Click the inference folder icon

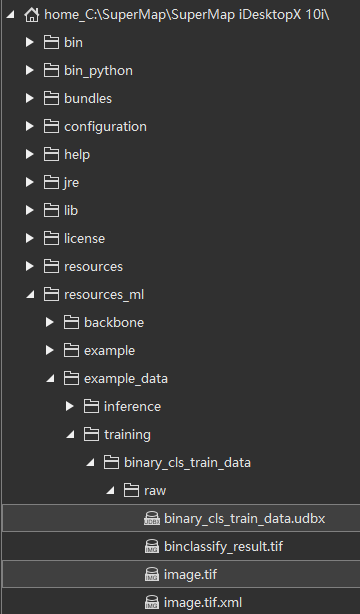tap(91, 406)
